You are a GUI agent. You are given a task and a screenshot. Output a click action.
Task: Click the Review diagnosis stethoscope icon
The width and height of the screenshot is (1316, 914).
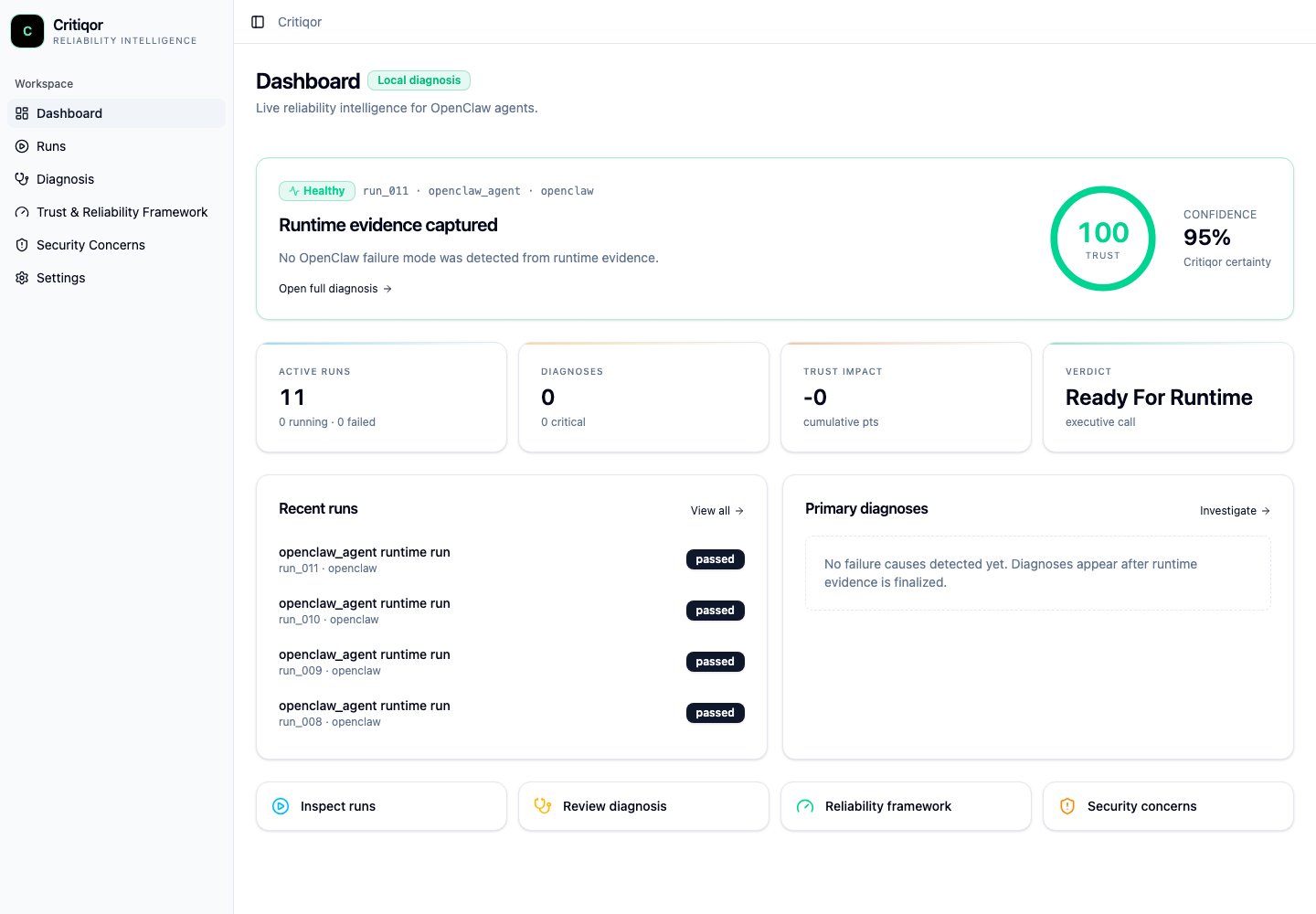543,806
